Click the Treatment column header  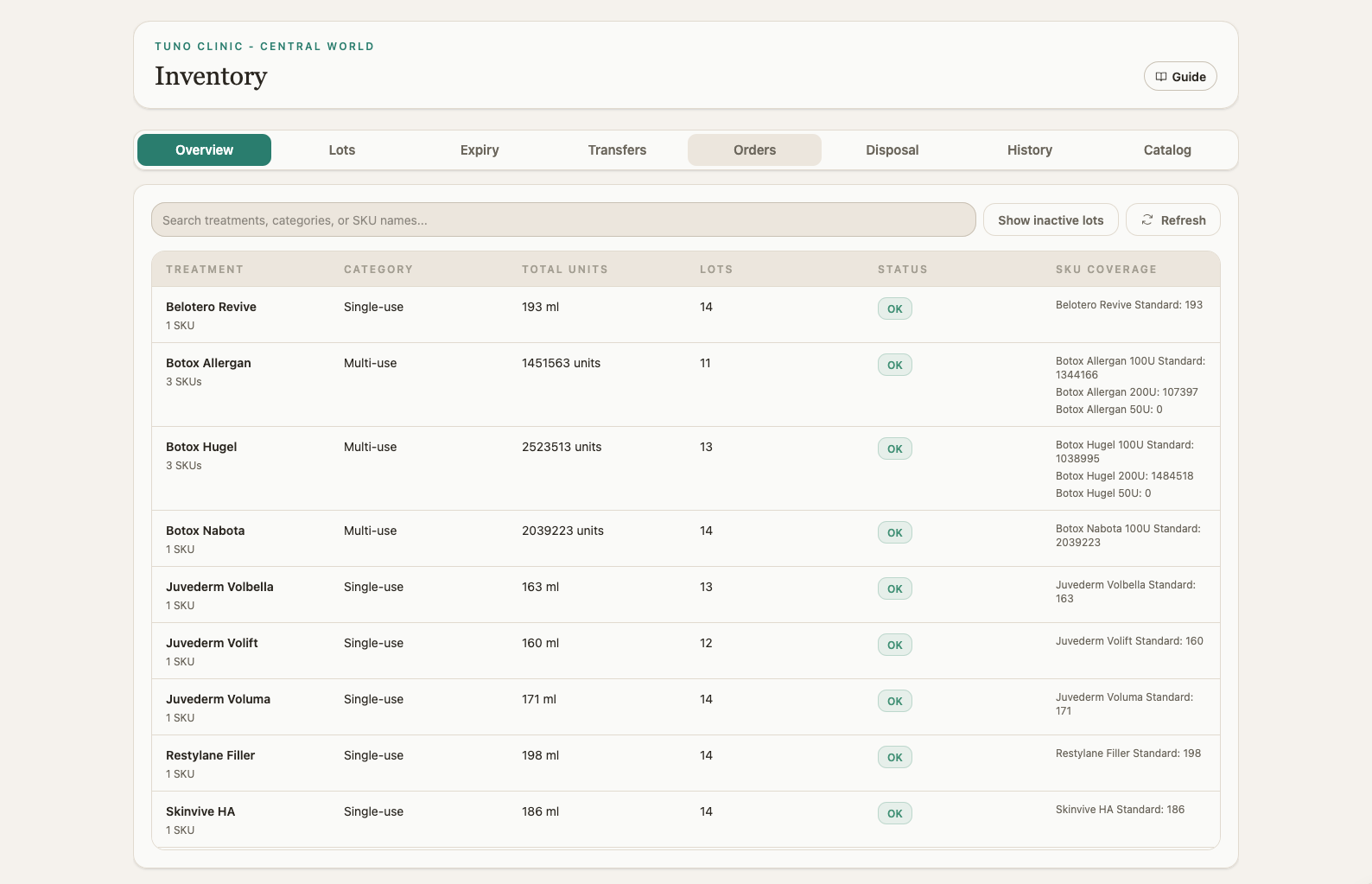tap(205, 270)
